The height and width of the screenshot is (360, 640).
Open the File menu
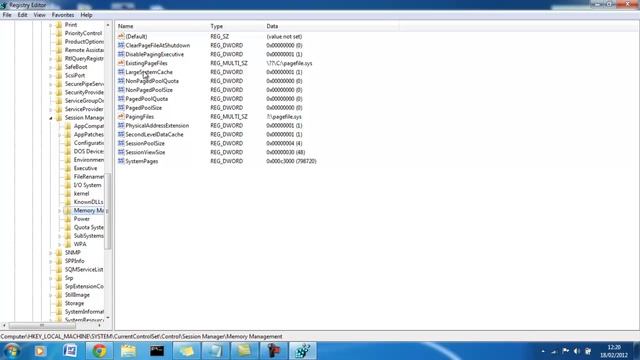pos(7,15)
